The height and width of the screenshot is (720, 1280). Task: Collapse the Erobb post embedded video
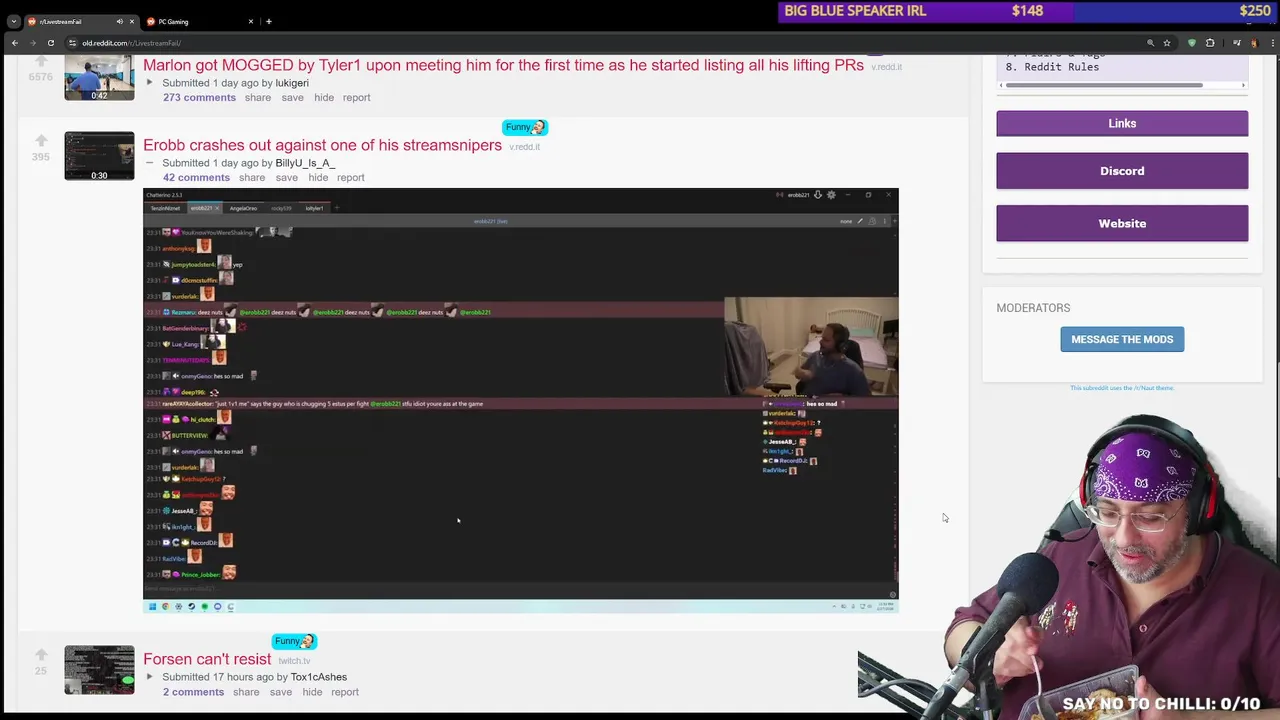coord(149,163)
